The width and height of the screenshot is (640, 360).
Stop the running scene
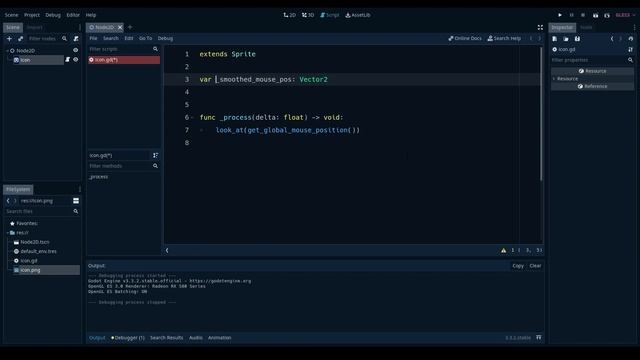(x=583, y=15)
